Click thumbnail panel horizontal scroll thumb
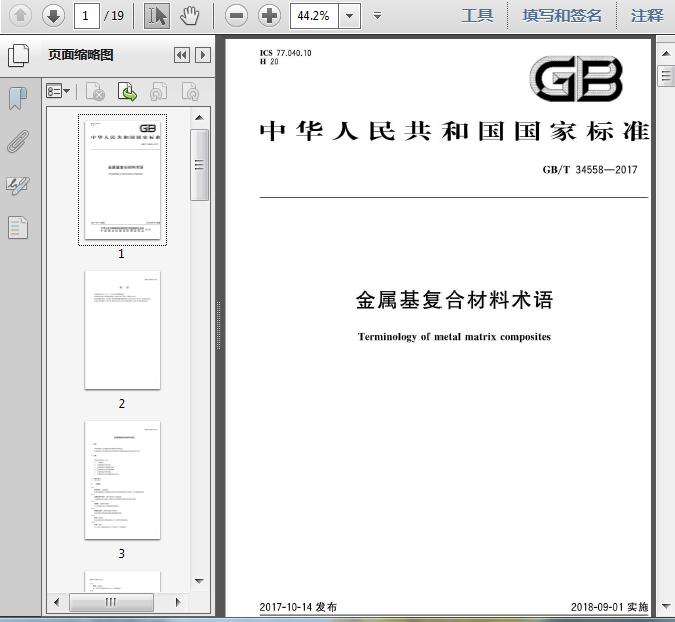675x622 pixels. pos(111,602)
